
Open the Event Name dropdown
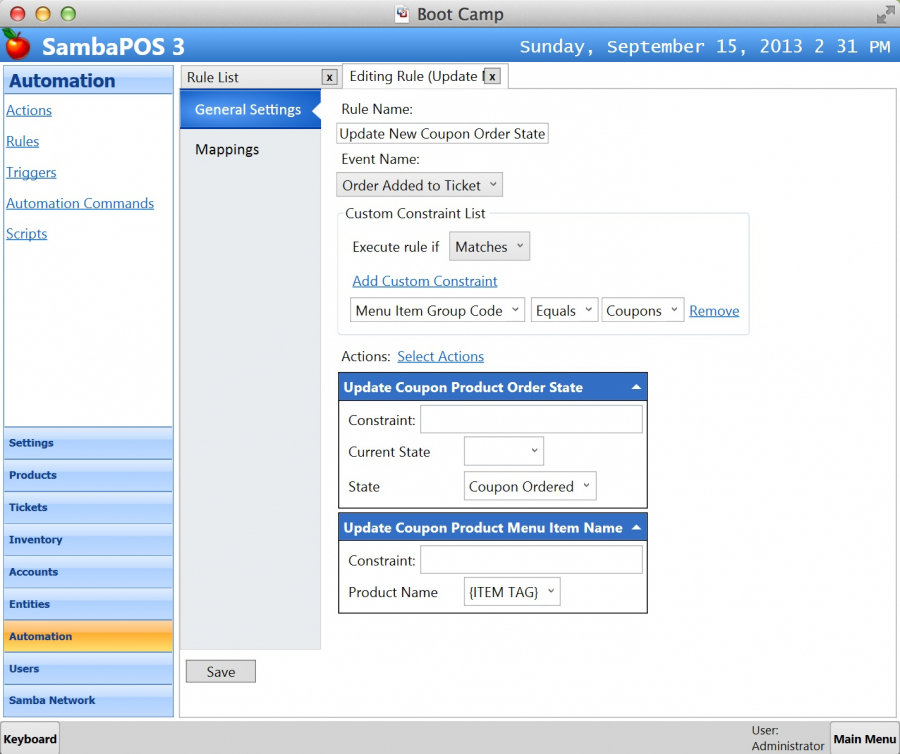[420, 185]
